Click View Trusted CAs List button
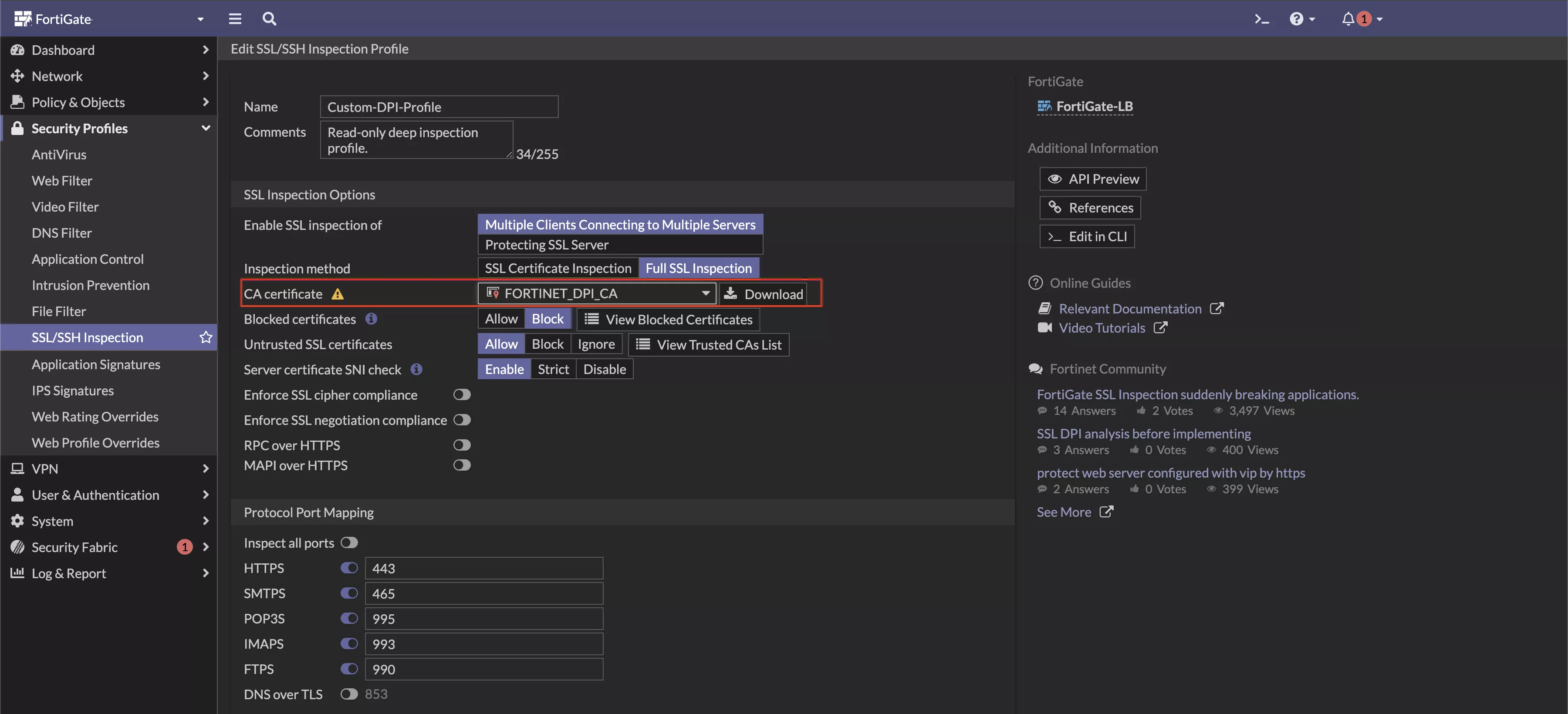Image resolution: width=1568 pixels, height=714 pixels. click(709, 345)
